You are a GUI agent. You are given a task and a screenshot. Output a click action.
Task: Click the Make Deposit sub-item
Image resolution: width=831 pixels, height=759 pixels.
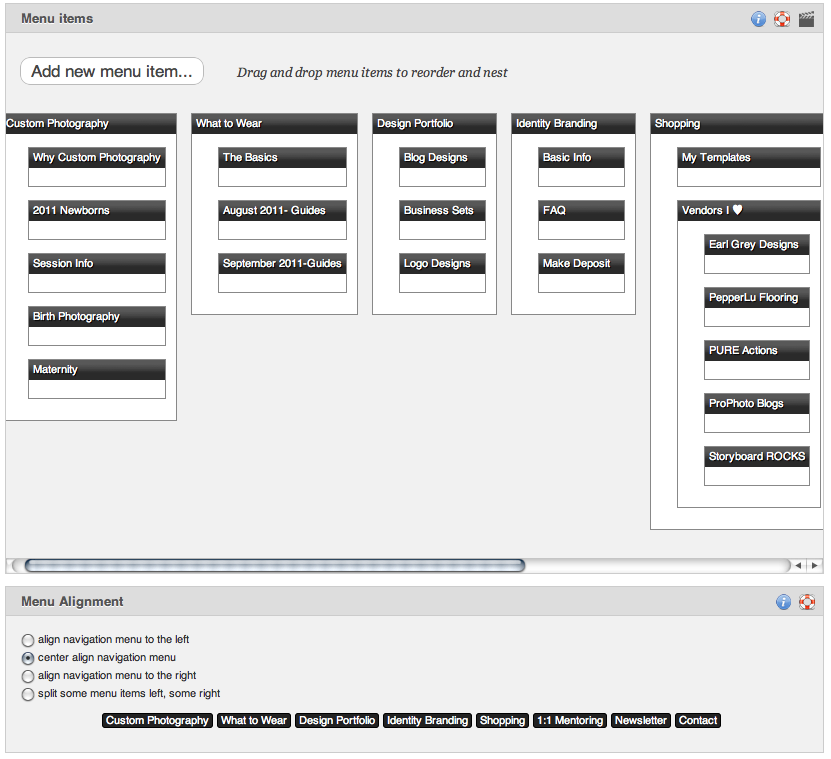coord(581,263)
